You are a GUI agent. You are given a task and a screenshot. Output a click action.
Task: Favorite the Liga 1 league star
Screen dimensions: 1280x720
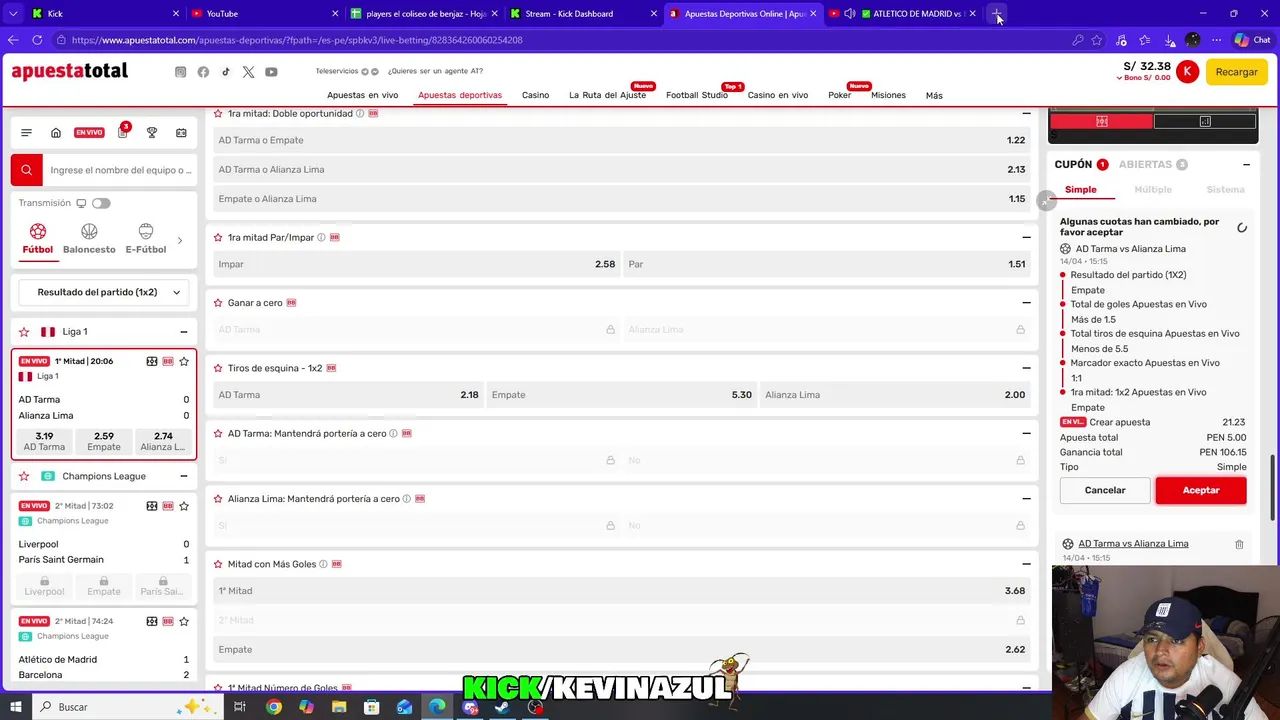[24, 331]
